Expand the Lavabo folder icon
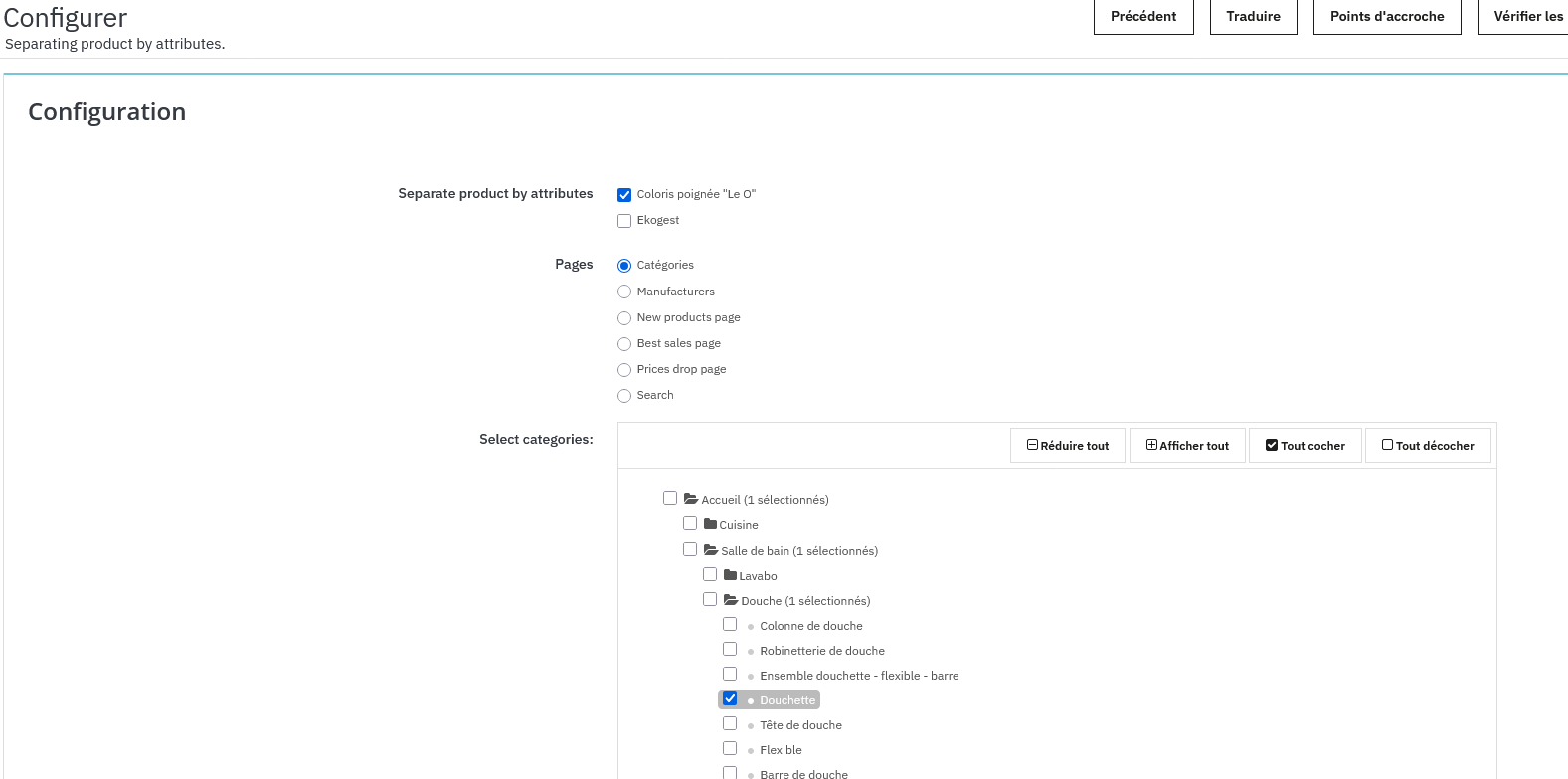 730,575
